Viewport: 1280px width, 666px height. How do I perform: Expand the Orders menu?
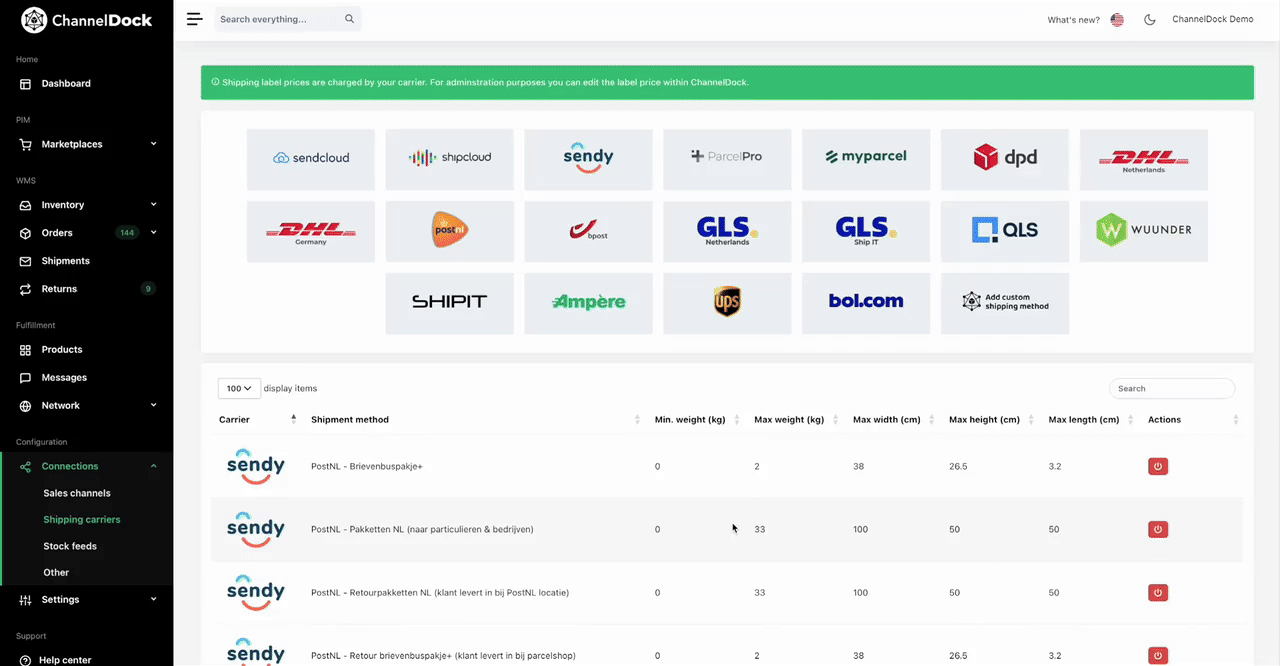(87, 233)
